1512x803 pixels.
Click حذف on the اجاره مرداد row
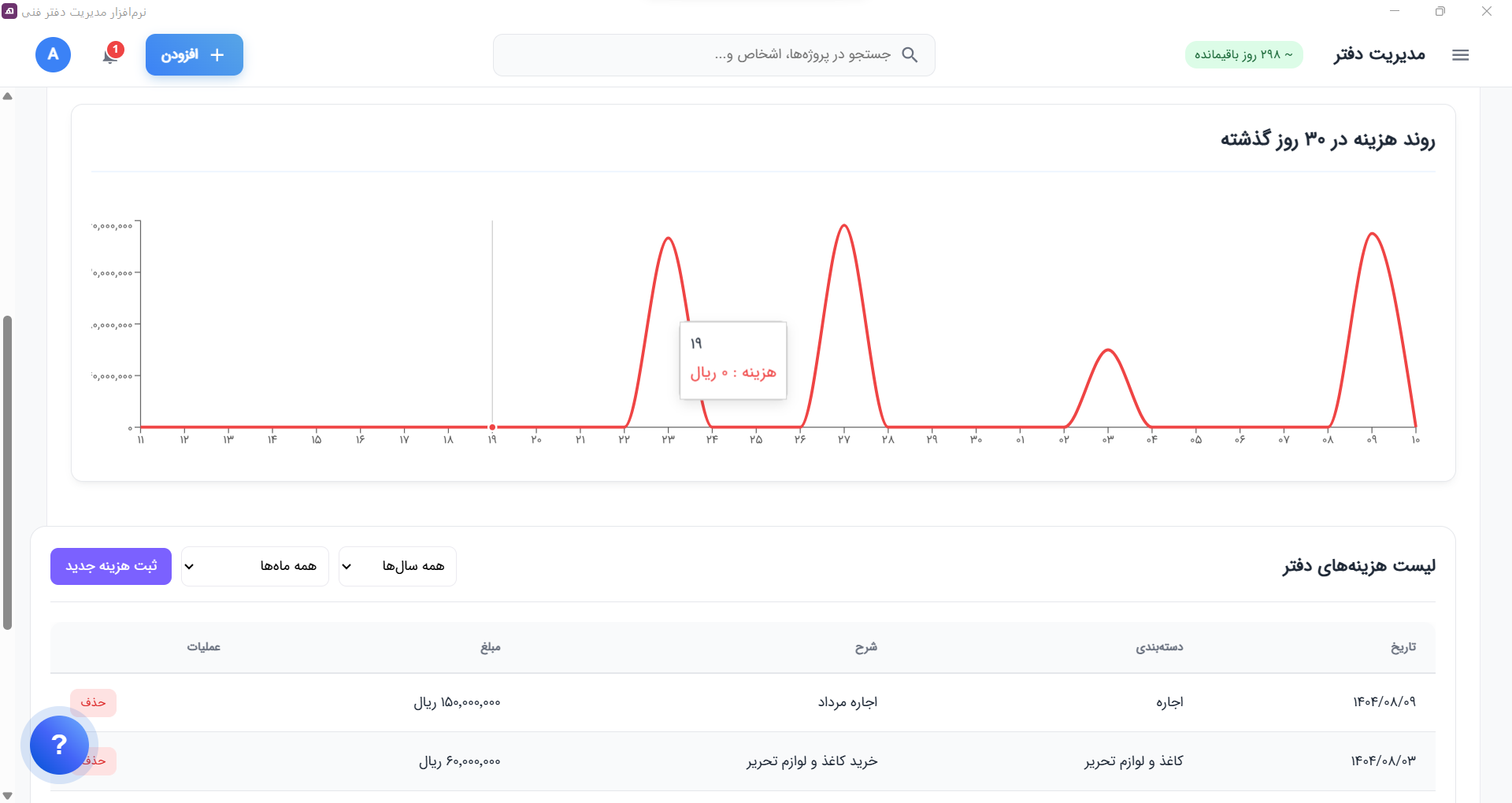coord(94,702)
